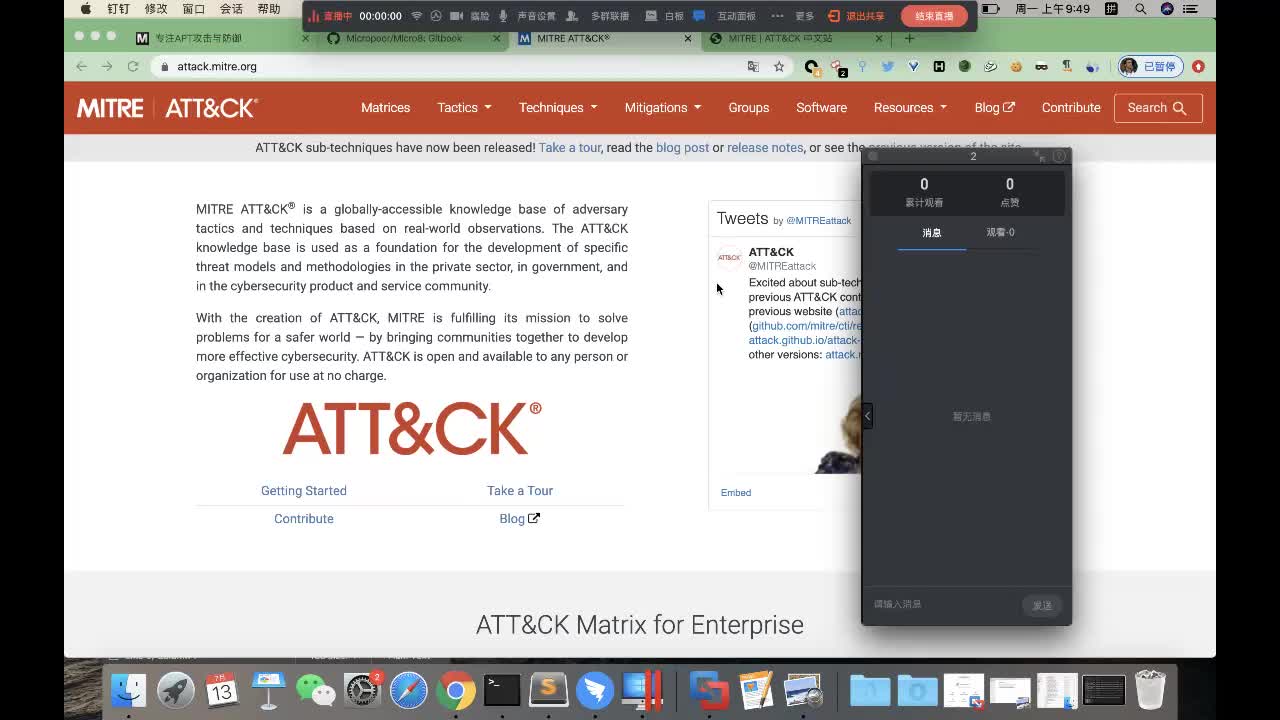Go back to previous page

coord(81,66)
